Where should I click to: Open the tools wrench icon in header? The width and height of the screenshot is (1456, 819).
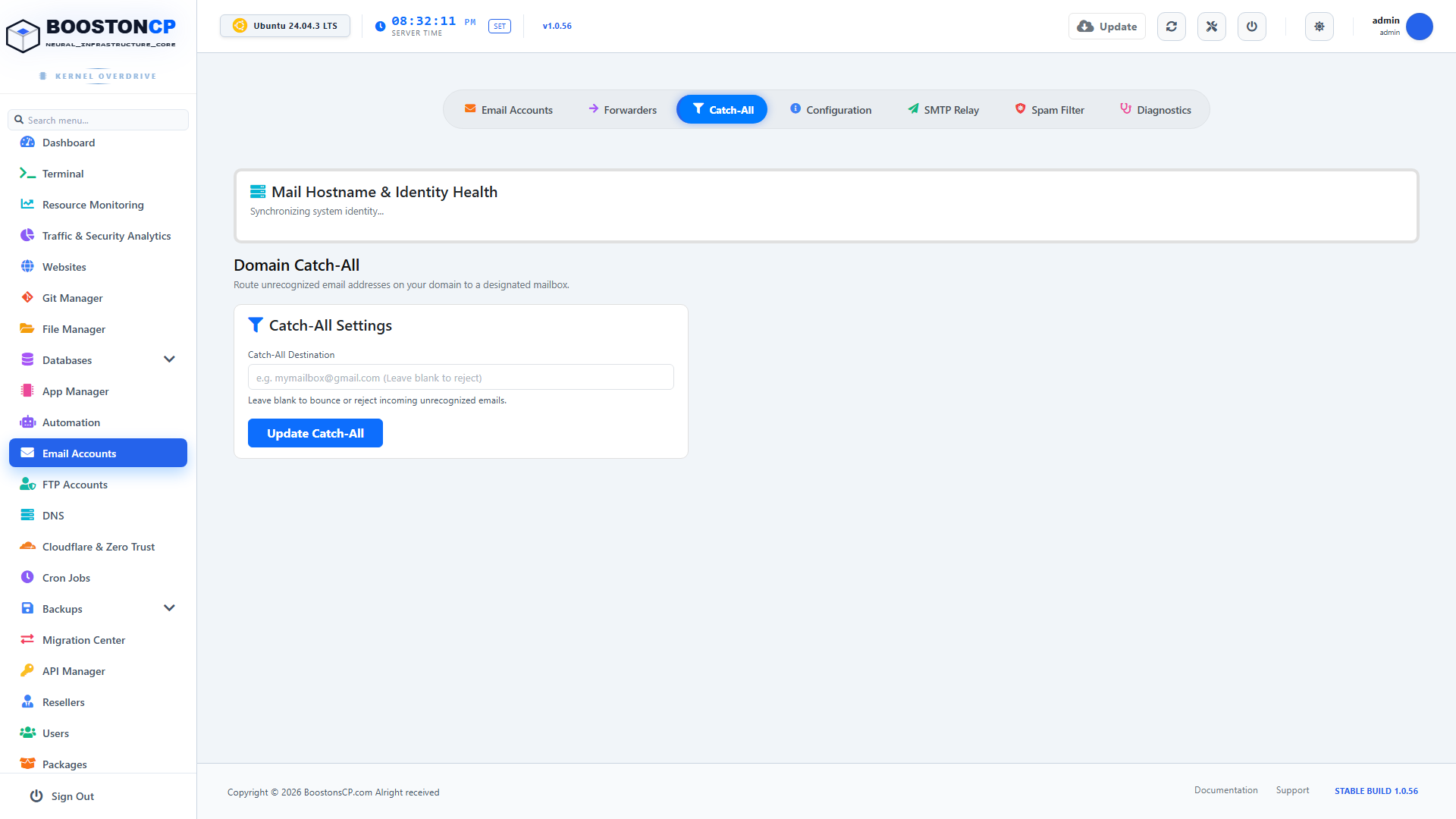click(x=1212, y=27)
